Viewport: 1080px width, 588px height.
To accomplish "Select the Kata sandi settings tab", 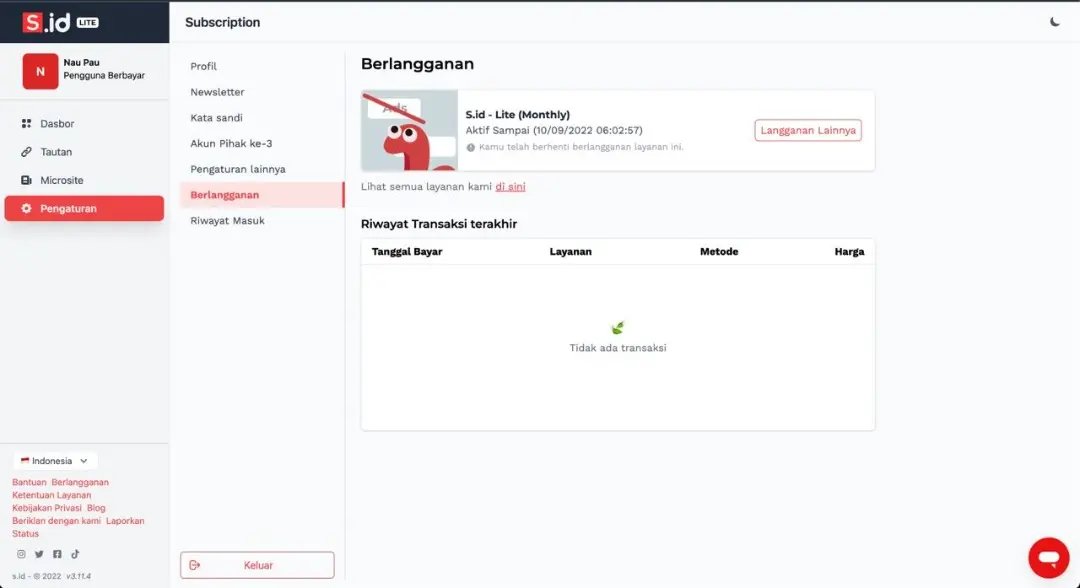I will (x=216, y=118).
